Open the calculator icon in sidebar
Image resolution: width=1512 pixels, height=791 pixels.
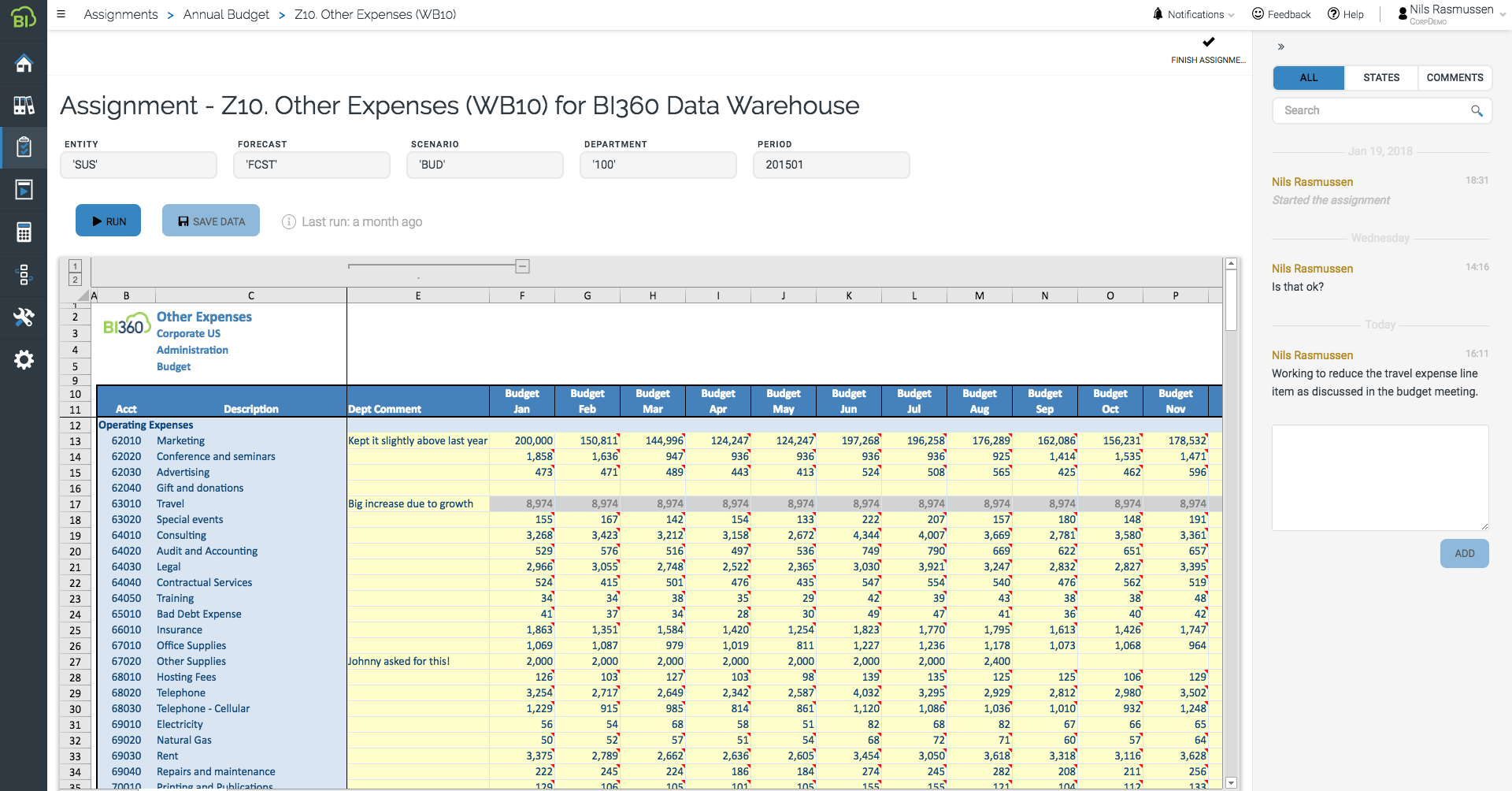pyautogui.click(x=24, y=232)
